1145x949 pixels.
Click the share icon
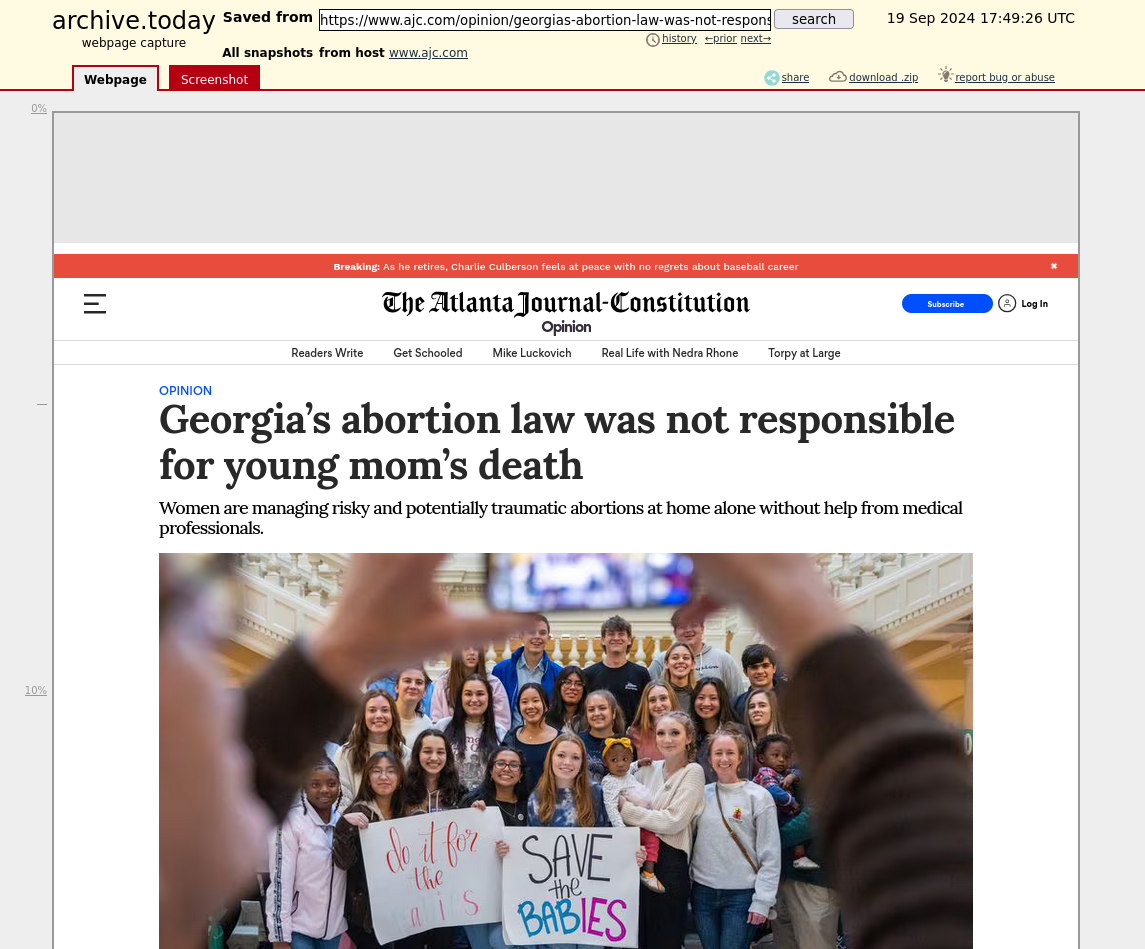click(771, 77)
